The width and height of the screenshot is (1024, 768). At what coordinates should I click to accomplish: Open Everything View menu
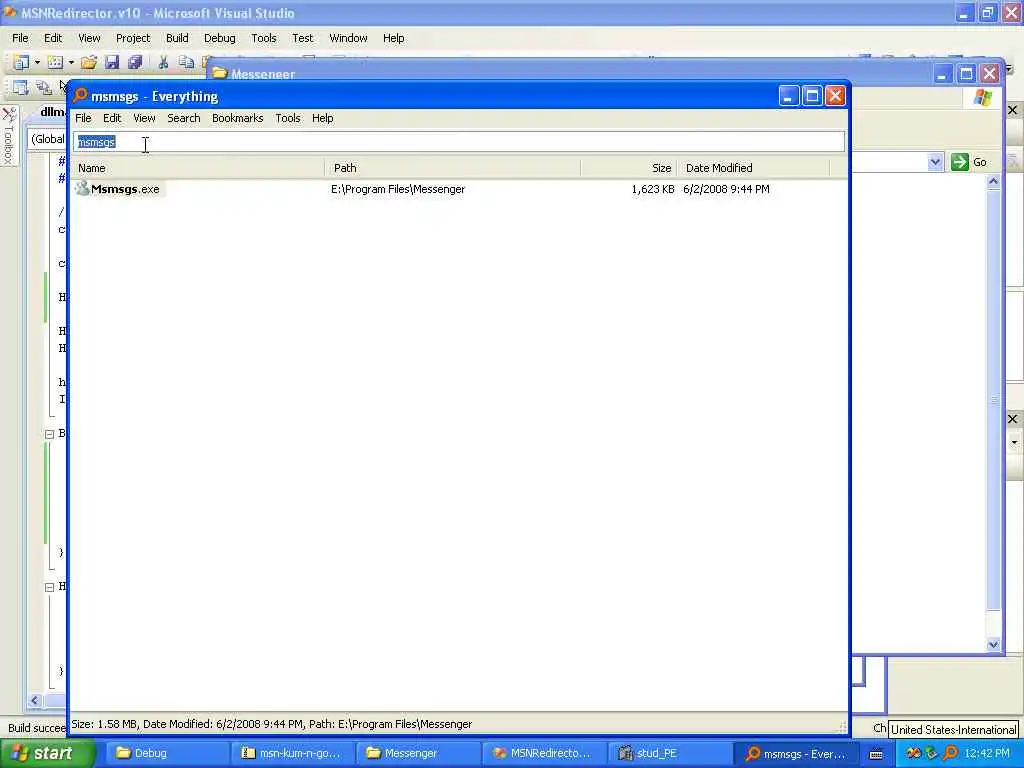point(144,118)
